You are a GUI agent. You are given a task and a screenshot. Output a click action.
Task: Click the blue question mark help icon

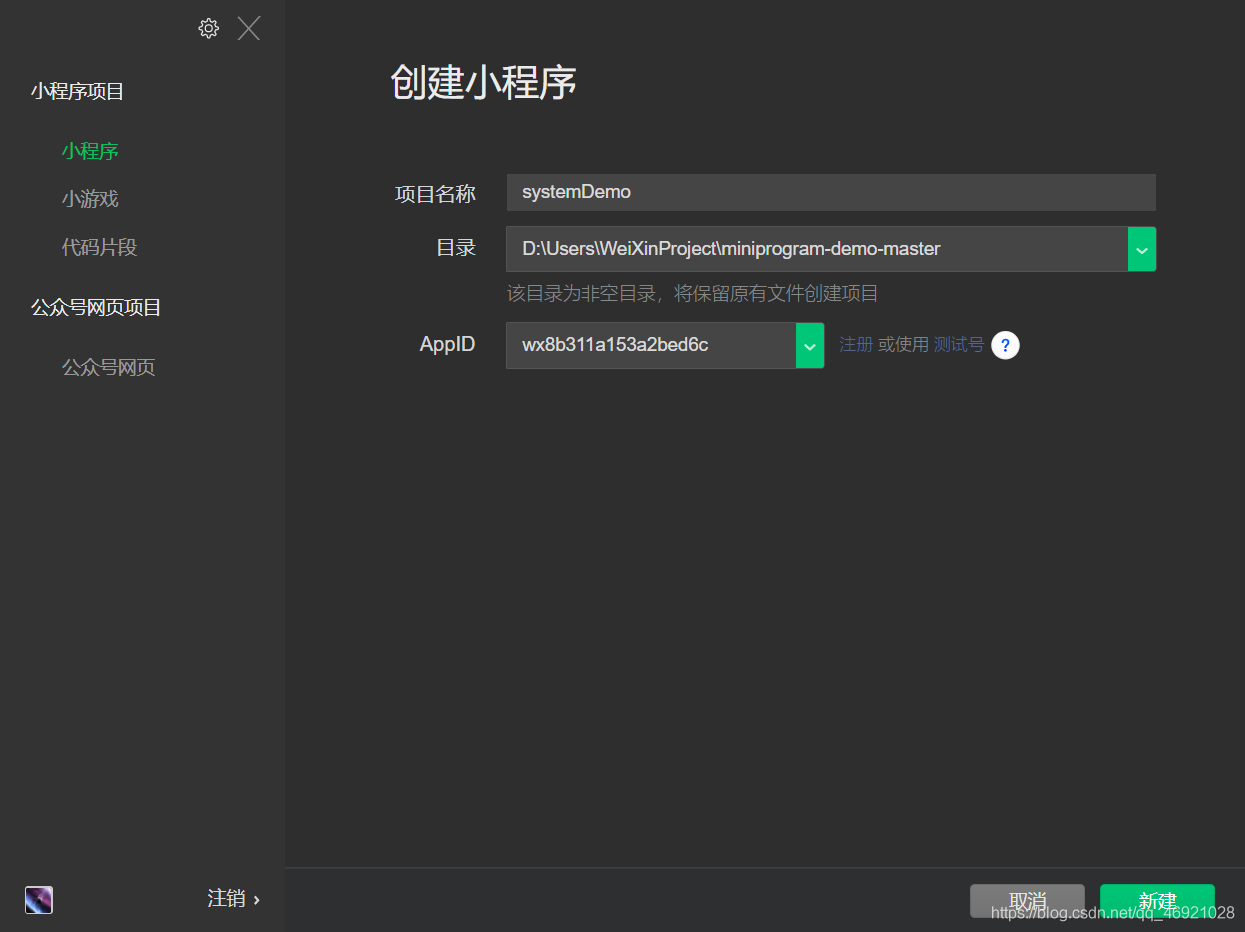[1005, 345]
